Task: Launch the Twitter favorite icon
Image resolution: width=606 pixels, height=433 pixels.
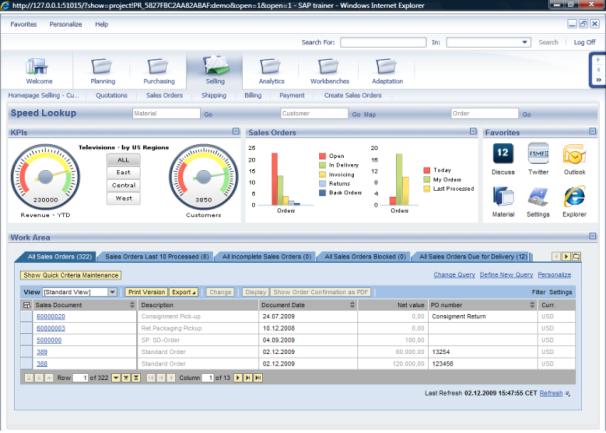Action: point(538,153)
